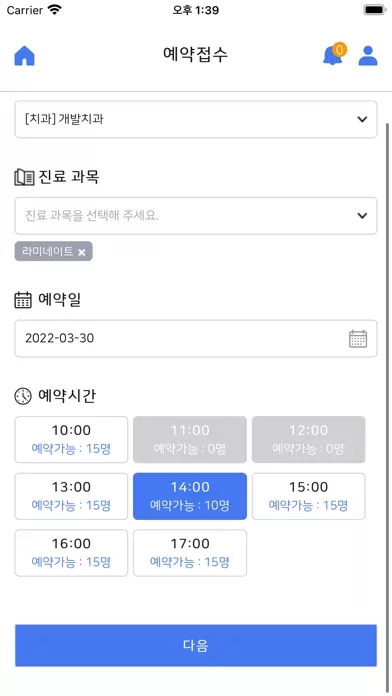Click the 2022-03-30 date input field
Image resolution: width=392 pixels, height=696 pixels.
tap(196, 339)
